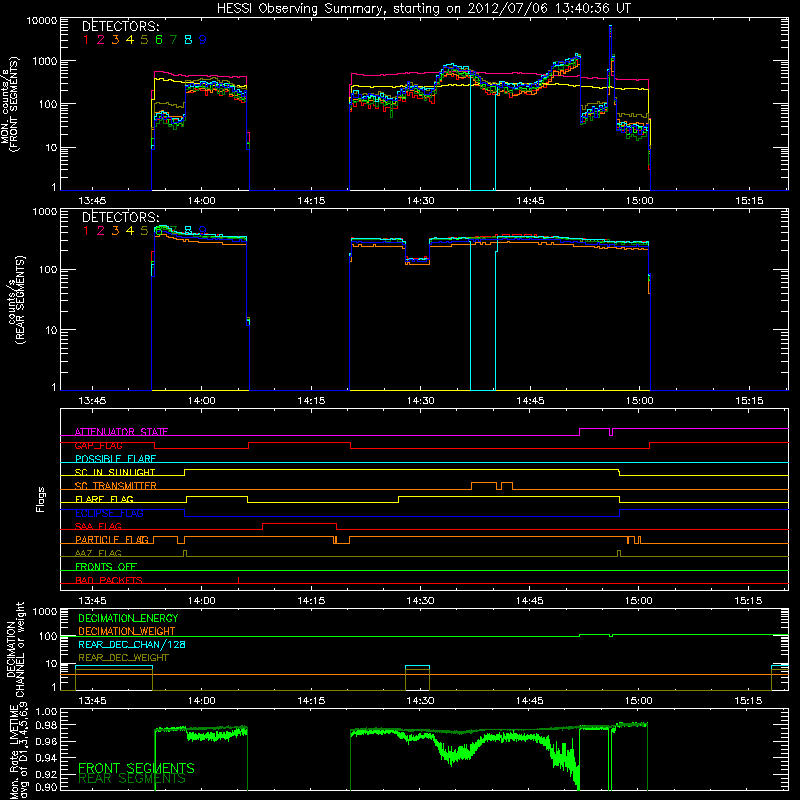Viewport: 800px width, 800px height.
Task: Click the 13:45 time label under decimation plot
Action: [x=92, y=701]
